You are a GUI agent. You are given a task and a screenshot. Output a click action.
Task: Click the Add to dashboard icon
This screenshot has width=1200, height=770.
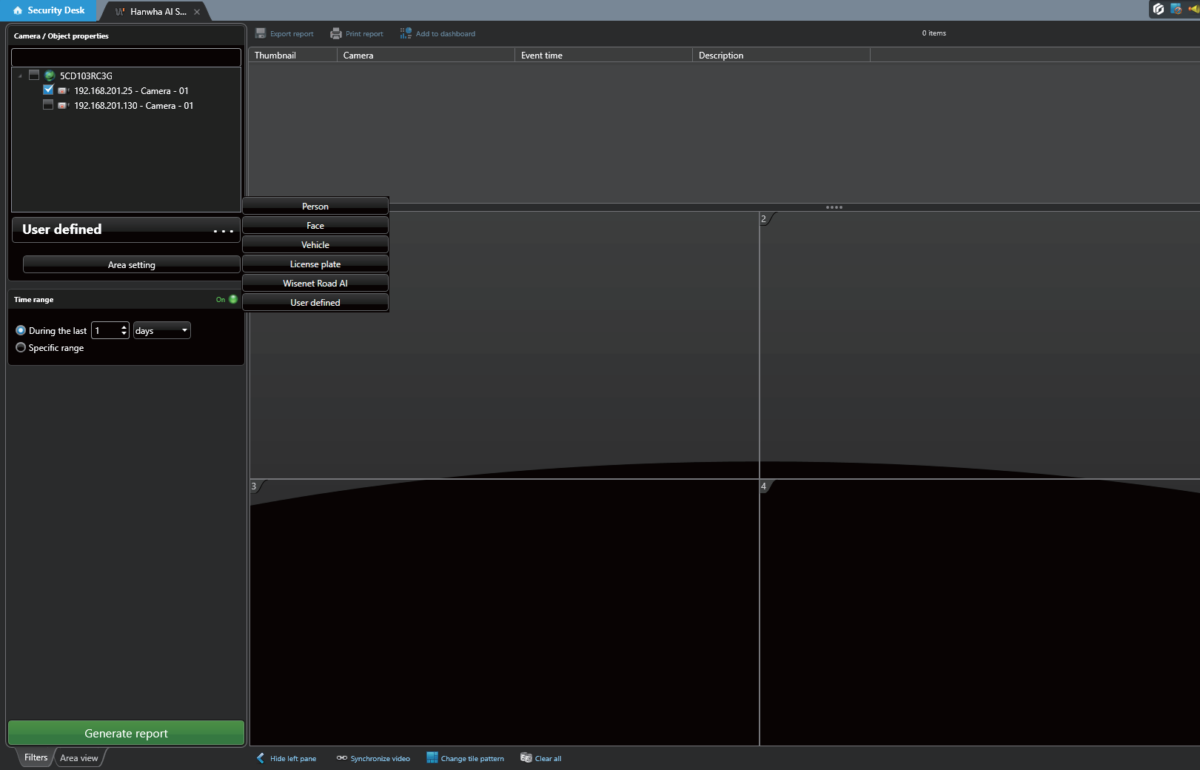(x=406, y=33)
